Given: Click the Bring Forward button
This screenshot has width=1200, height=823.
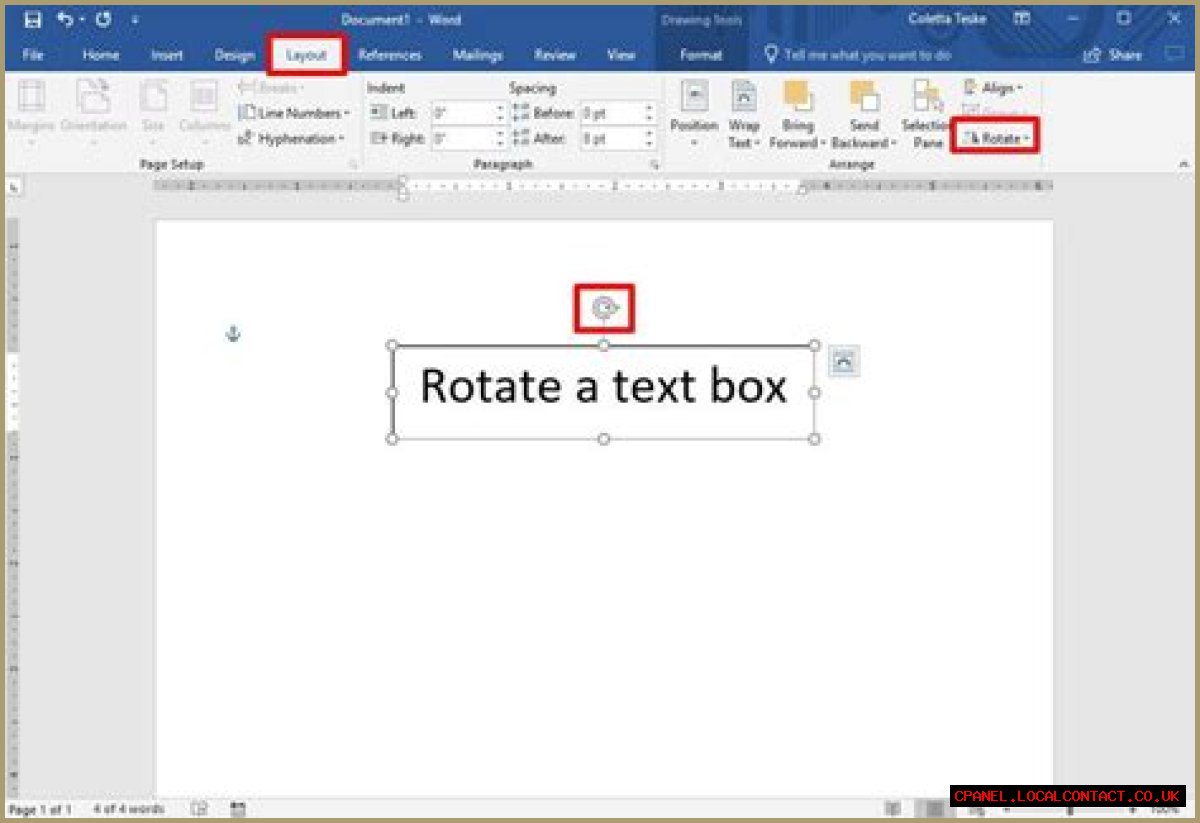Looking at the screenshot, I should click(797, 113).
